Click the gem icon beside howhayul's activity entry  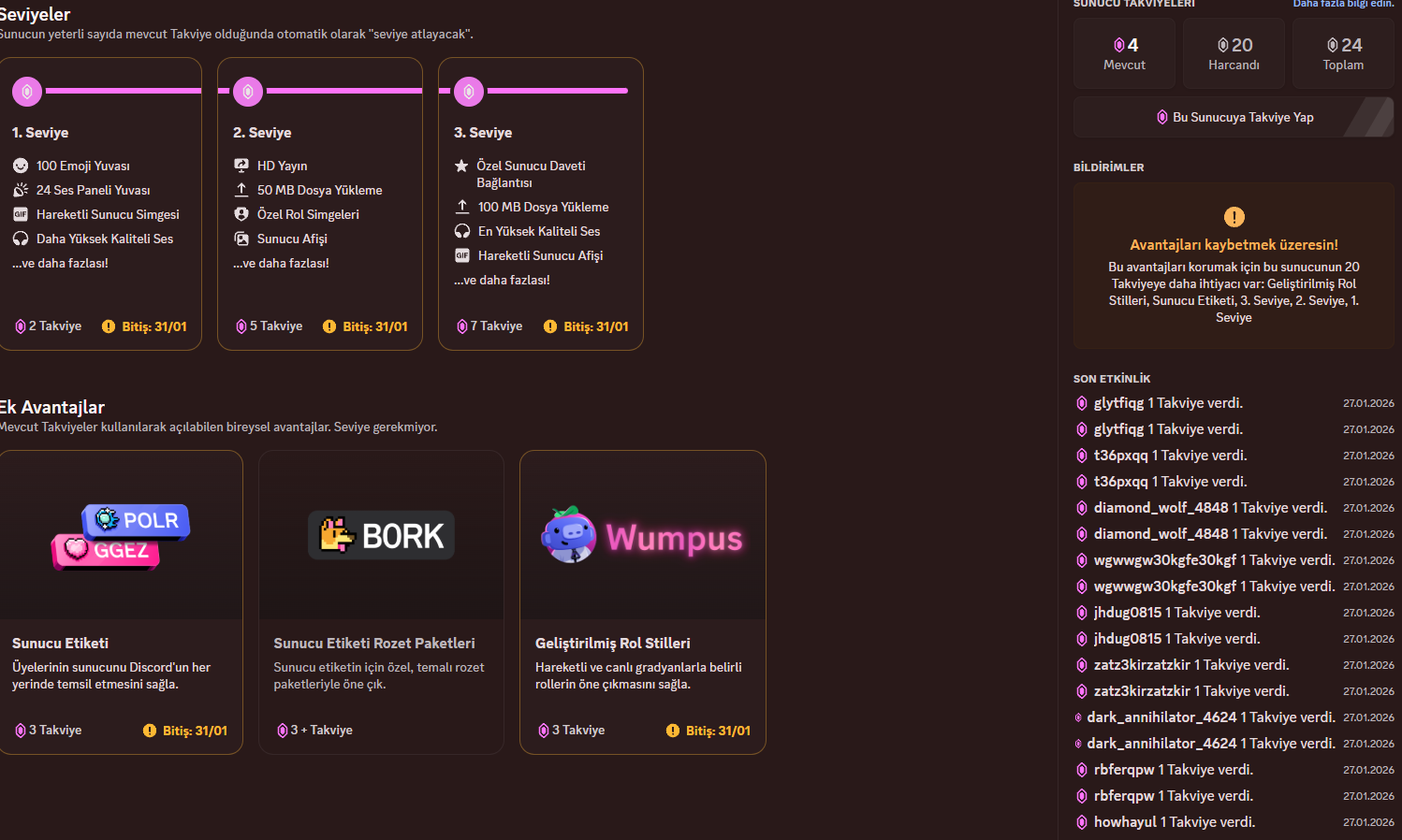click(1082, 822)
